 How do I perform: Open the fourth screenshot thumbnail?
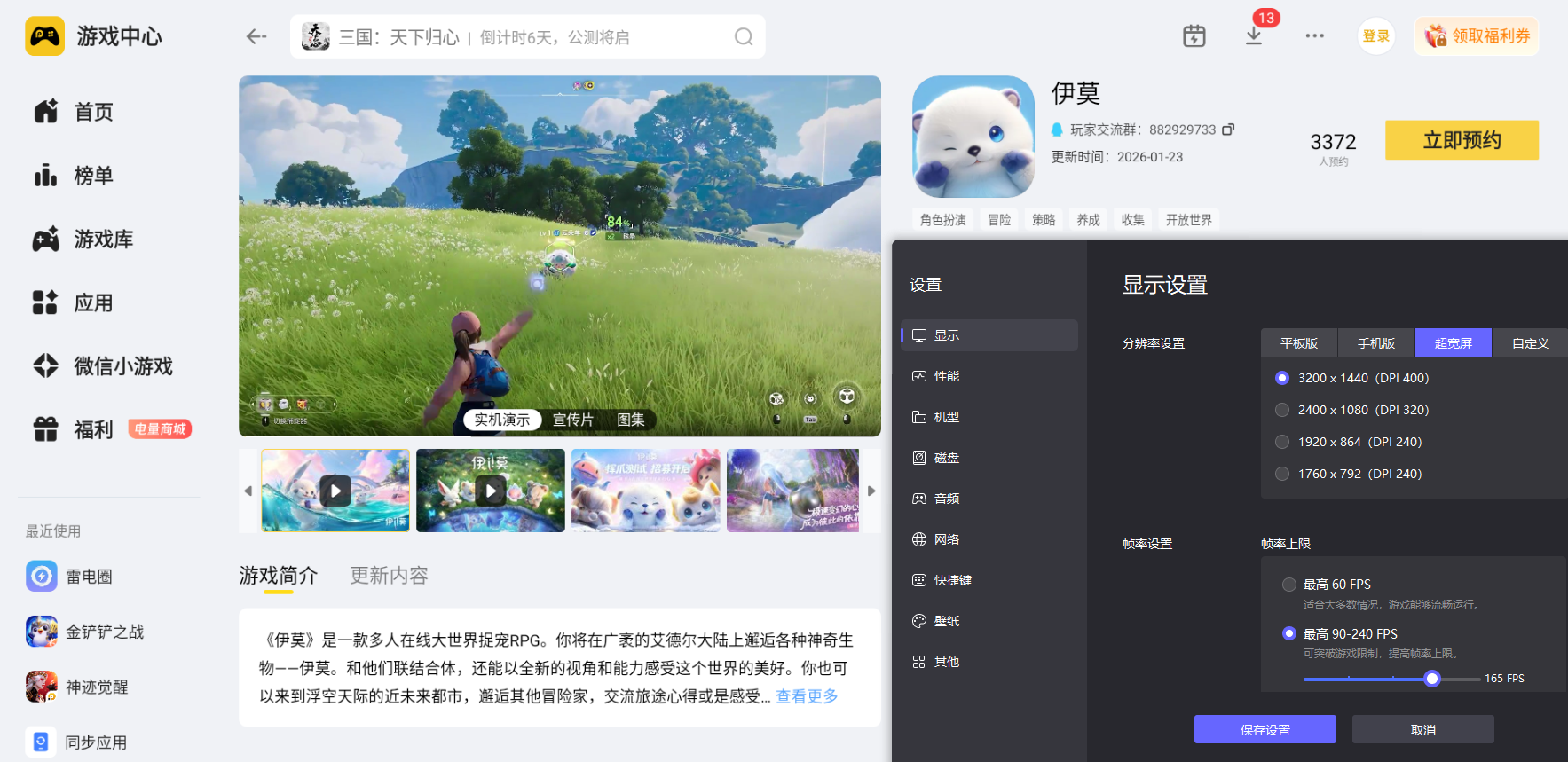[793, 491]
